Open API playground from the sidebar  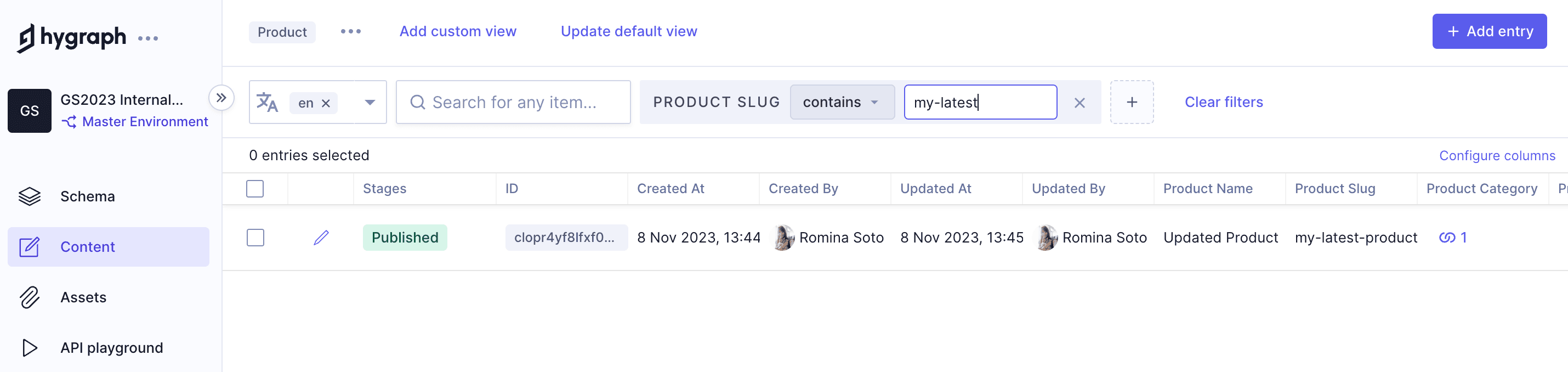tap(111, 348)
